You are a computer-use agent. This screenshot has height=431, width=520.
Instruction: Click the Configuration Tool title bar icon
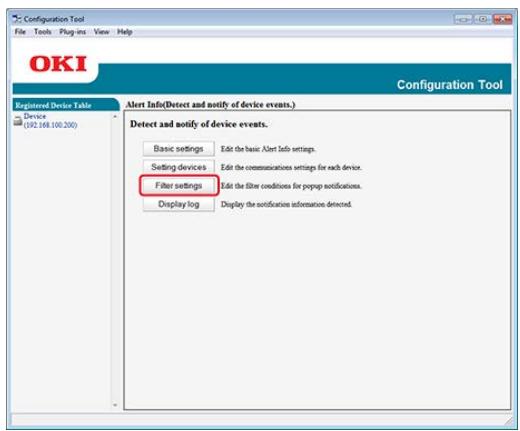pyautogui.click(x=17, y=19)
